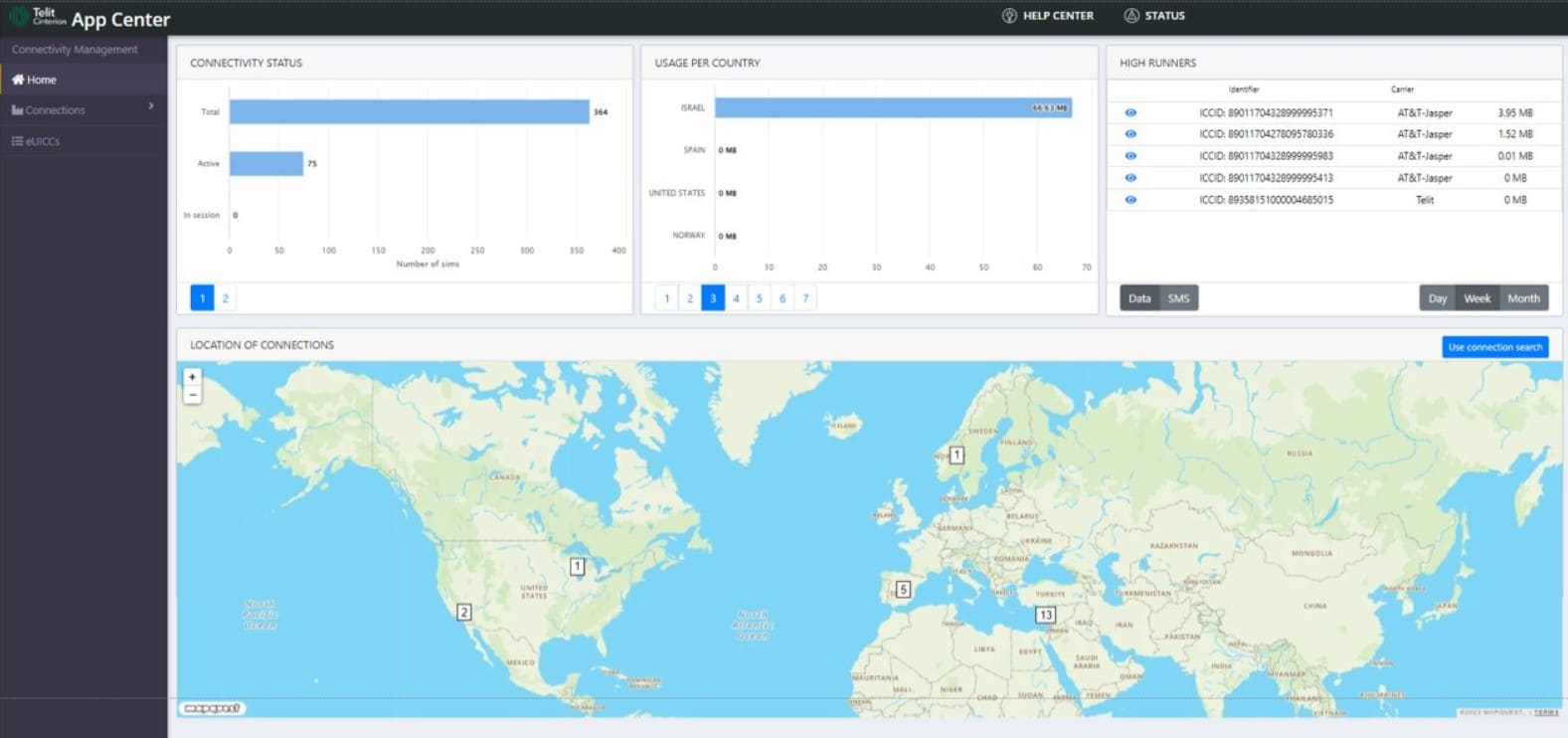The height and width of the screenshot is (738, 1568).
Task: Open eUICCs in the sidebar
Action: click(84, 141)
